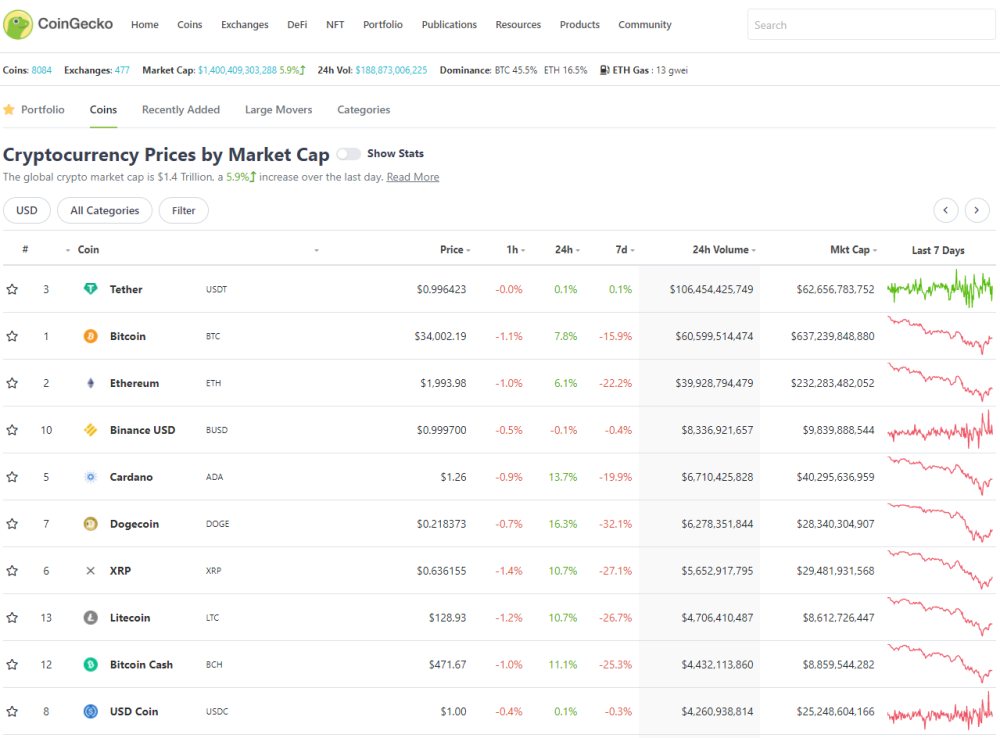Click the Ethereum diamond icon
The image size is (1000, 738).
91,383
